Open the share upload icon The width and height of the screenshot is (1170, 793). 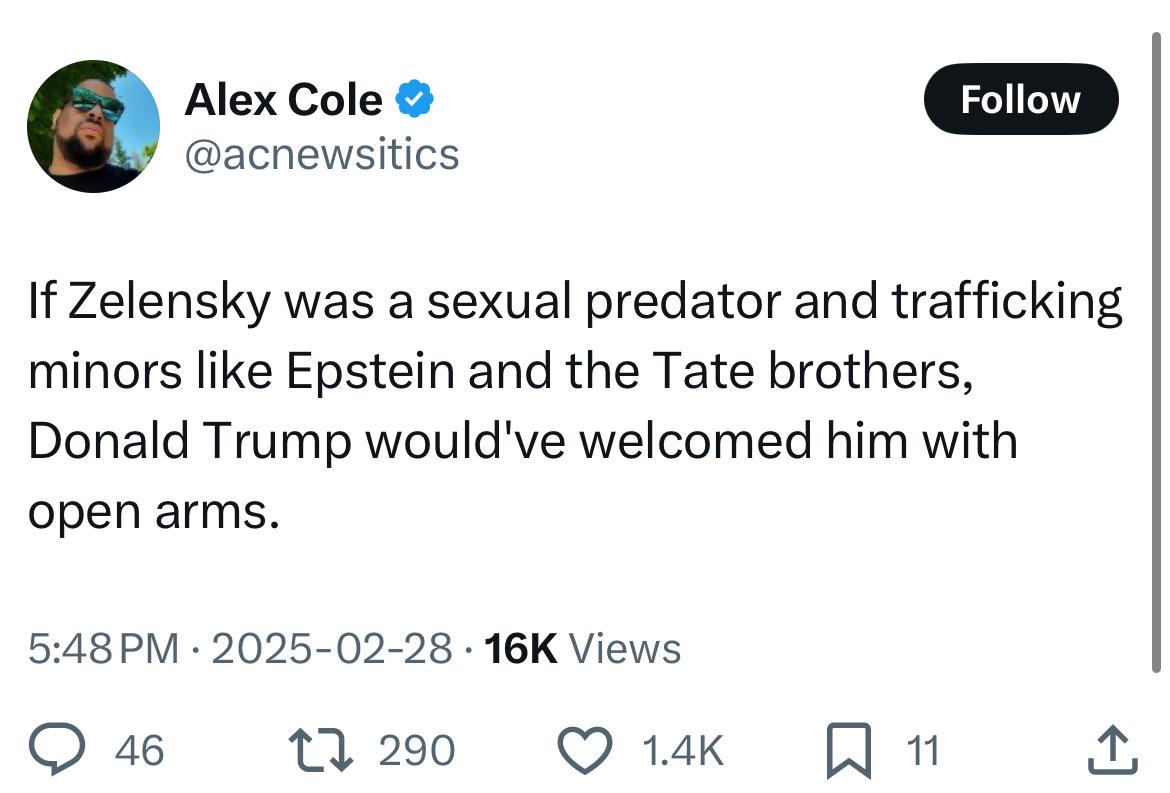[x=1113, y=750]
